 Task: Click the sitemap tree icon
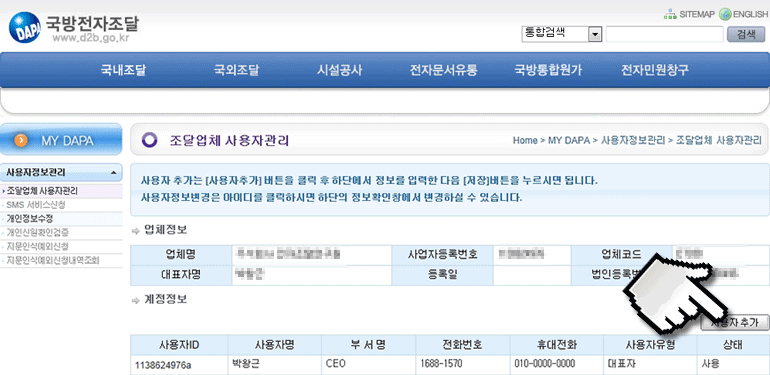[x=670, y=15]
